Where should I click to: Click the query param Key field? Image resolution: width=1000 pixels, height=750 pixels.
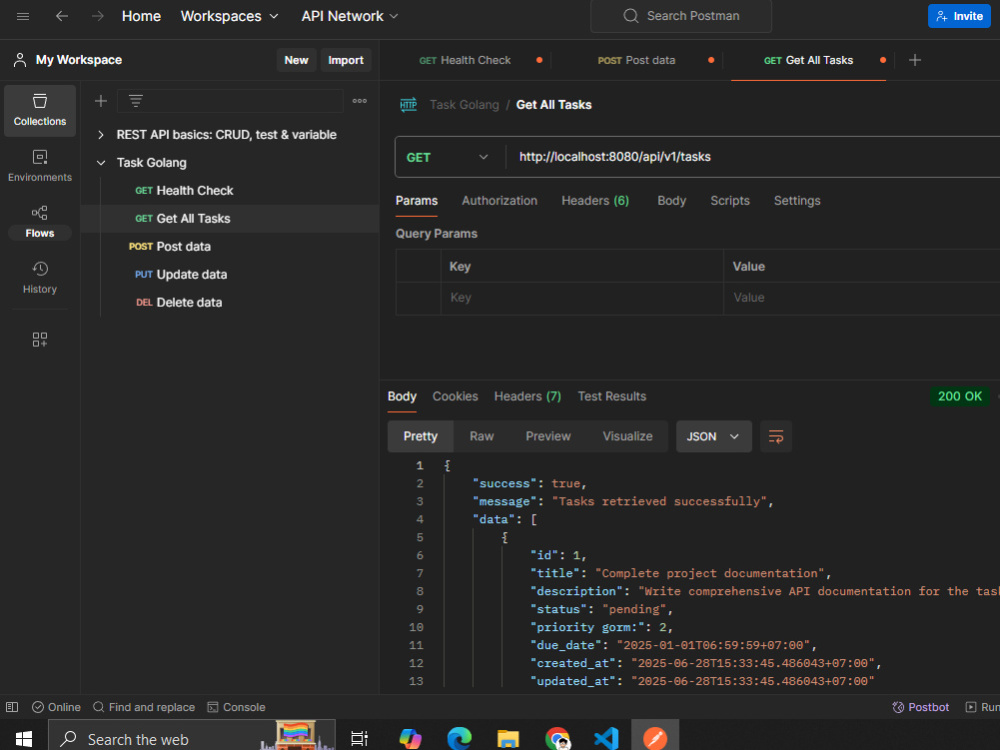[x=582, y=298]
